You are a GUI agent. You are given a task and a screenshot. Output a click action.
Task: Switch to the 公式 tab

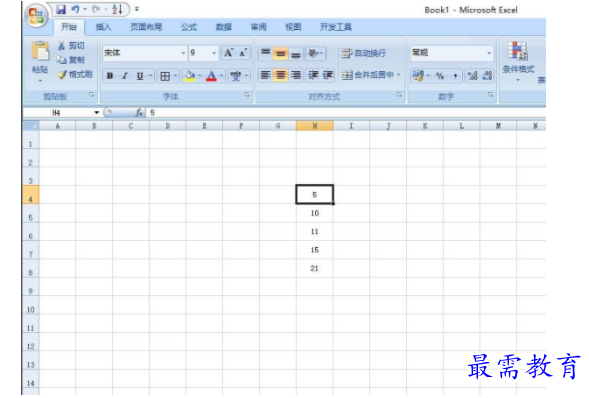point(189,27)
